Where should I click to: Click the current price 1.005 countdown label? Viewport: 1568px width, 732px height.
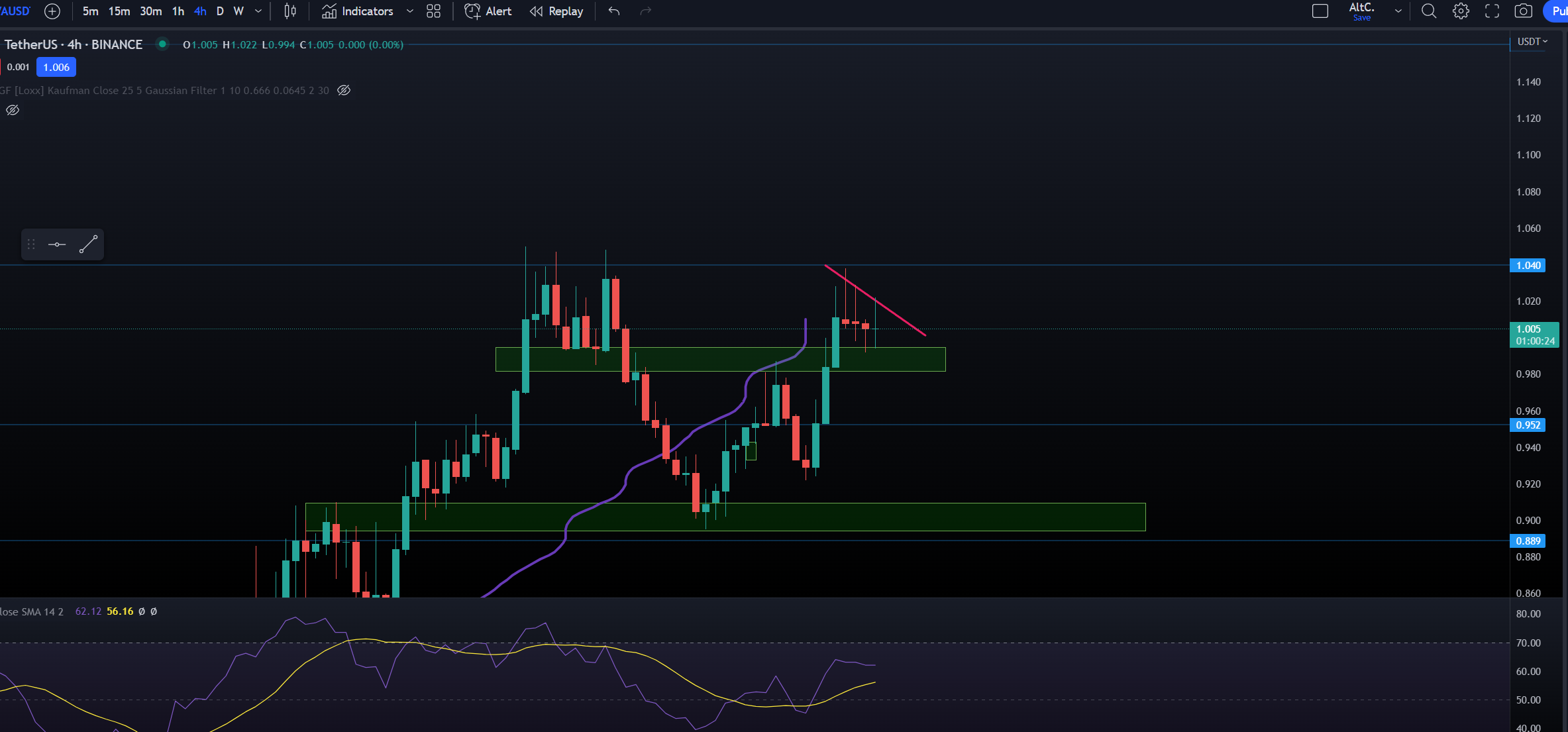point(1534,335)
